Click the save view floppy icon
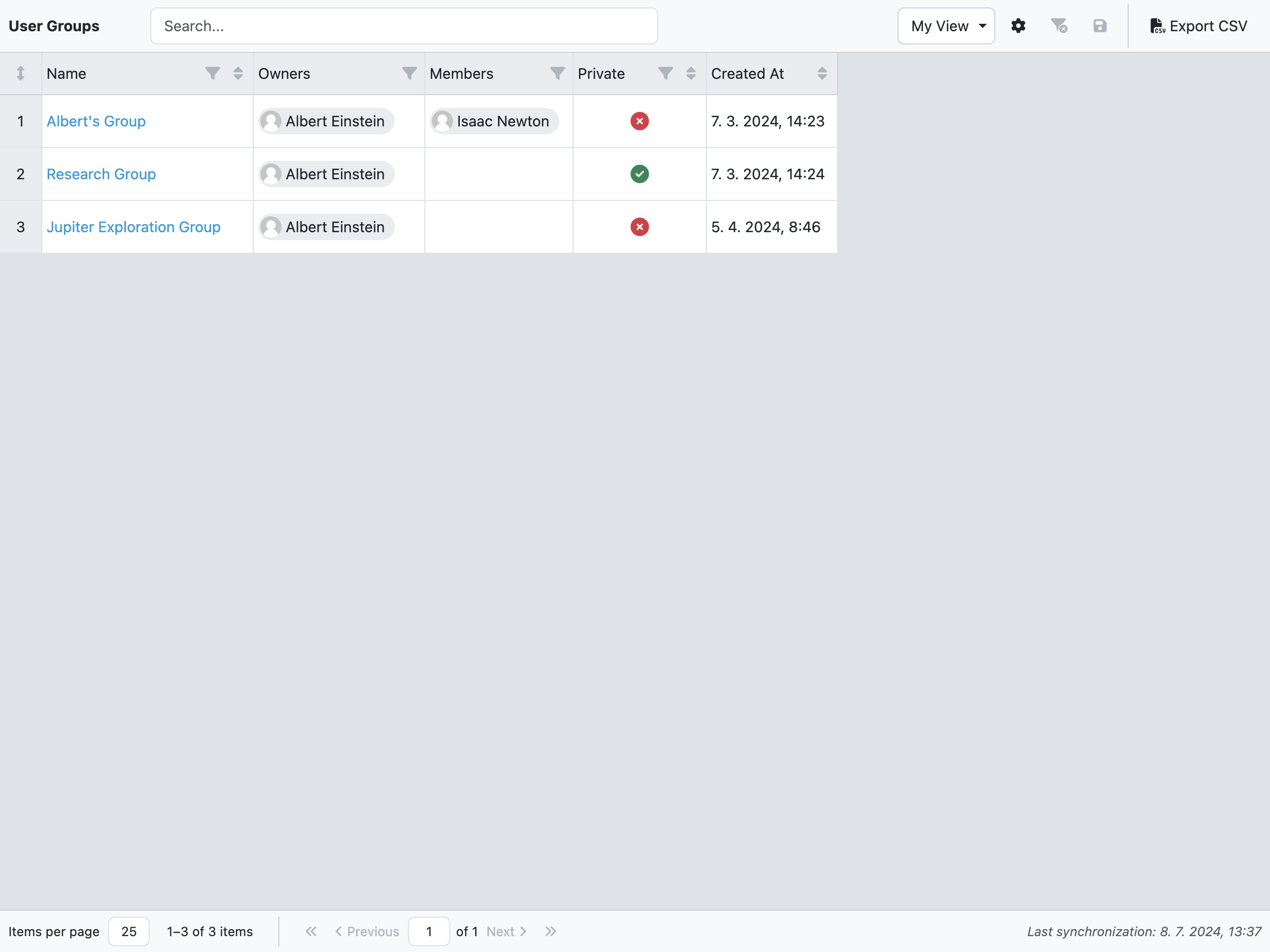Viewport: 1270px width, 952px height. click(x=1100, y=26)
